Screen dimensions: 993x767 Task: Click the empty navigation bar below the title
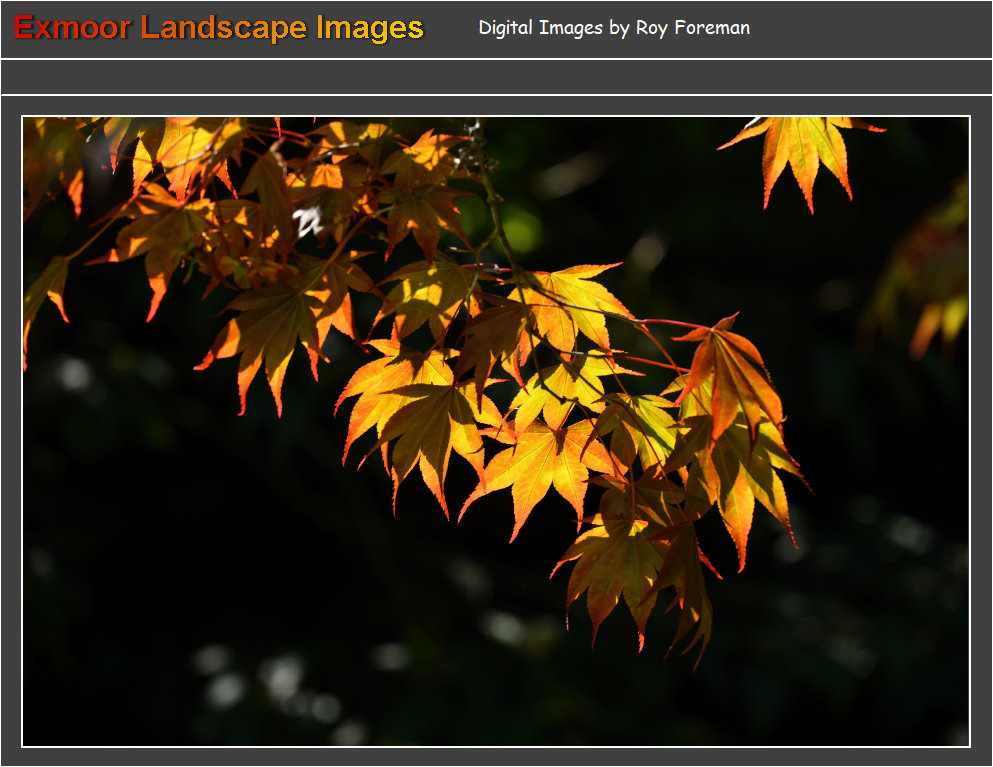click(x=496, y=77)
